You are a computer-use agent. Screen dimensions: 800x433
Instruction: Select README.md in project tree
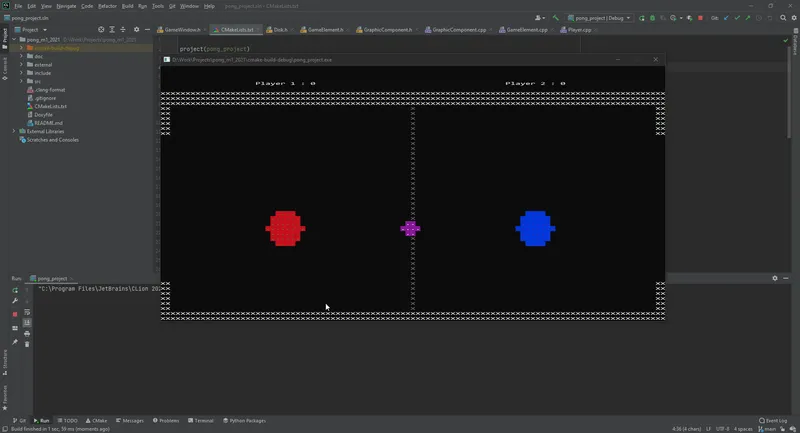tap(48, 123)
